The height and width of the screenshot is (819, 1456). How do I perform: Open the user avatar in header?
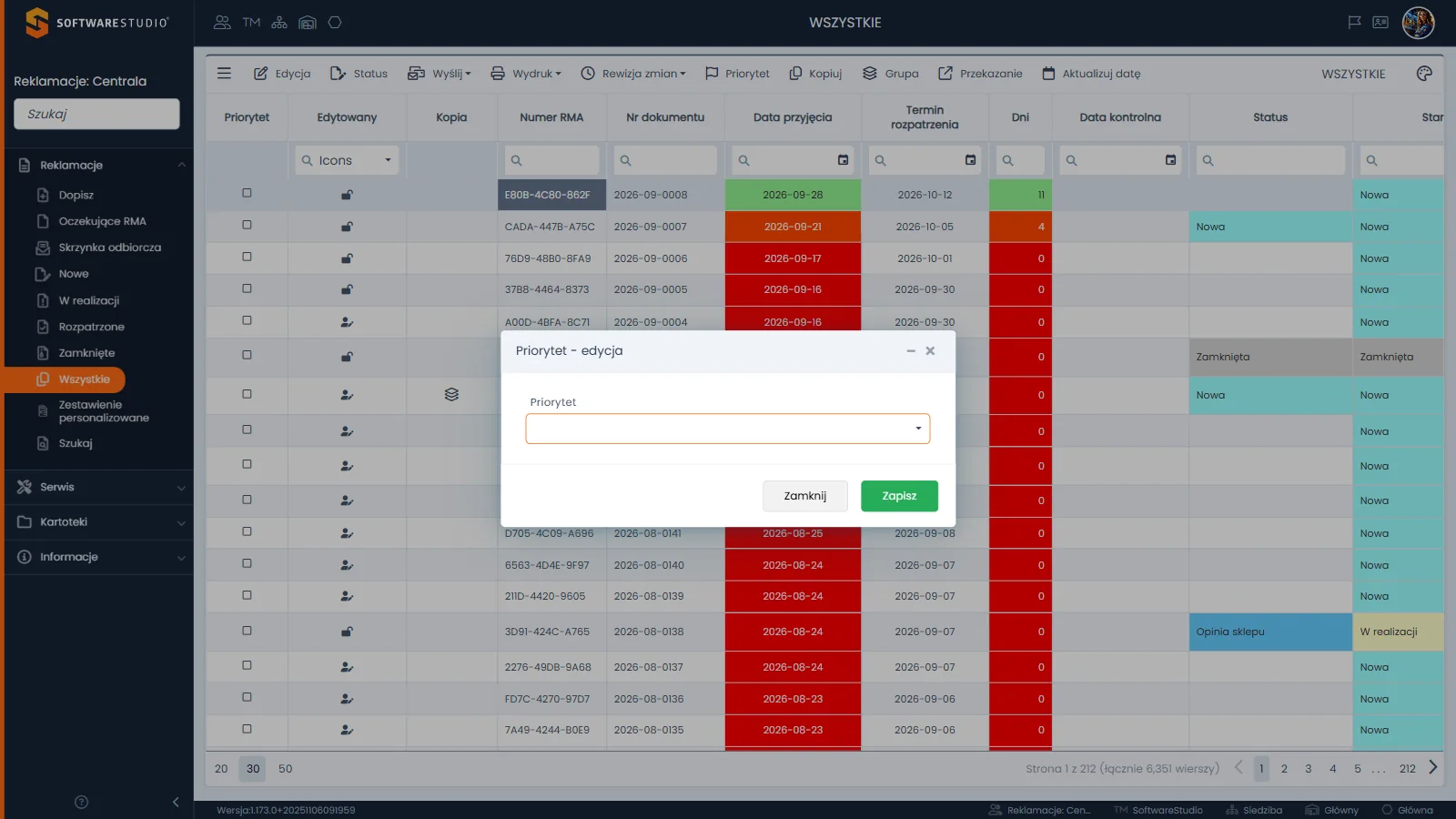[1418, 22]
